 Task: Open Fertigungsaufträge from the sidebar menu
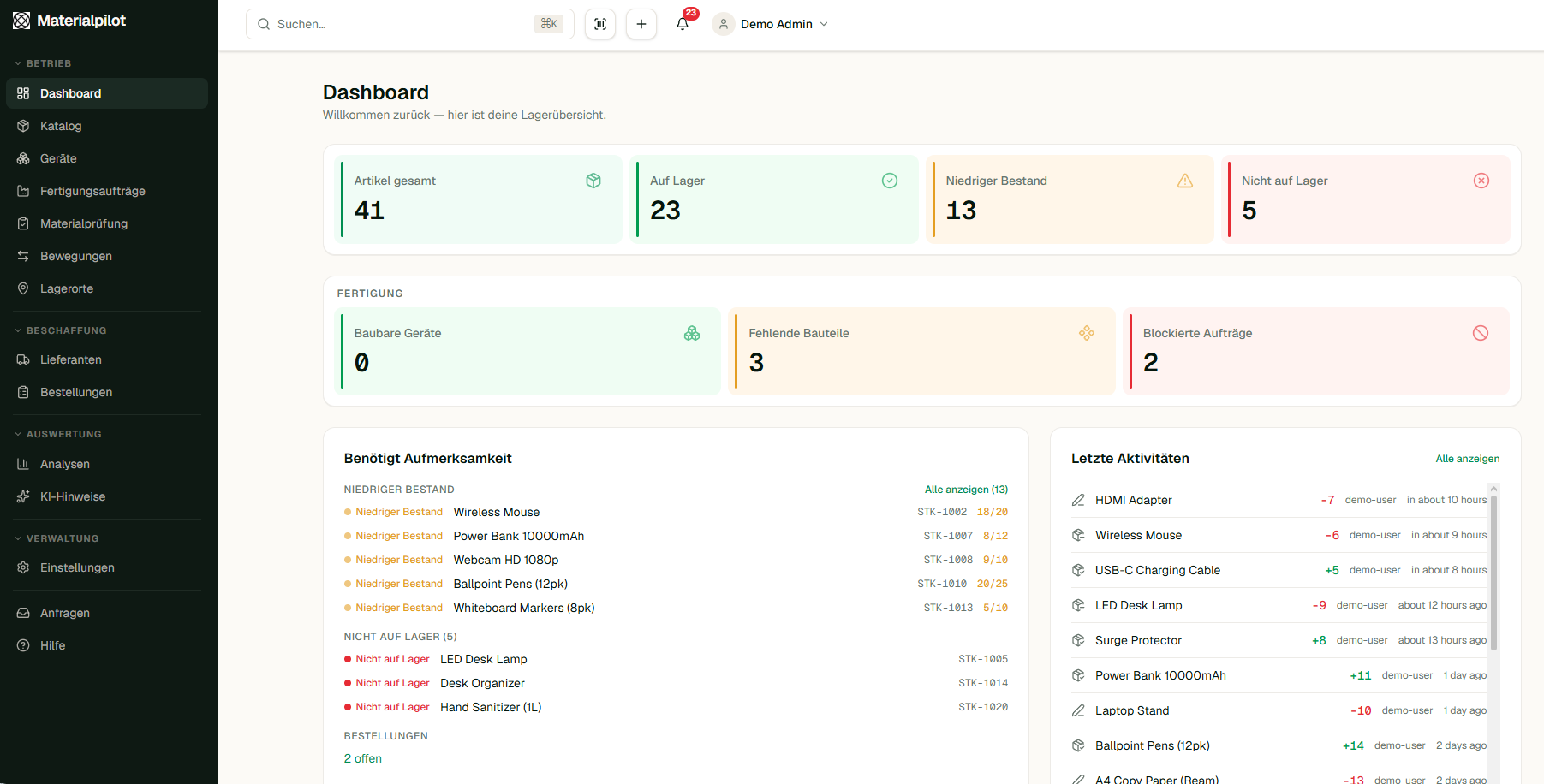click(92, 191)
